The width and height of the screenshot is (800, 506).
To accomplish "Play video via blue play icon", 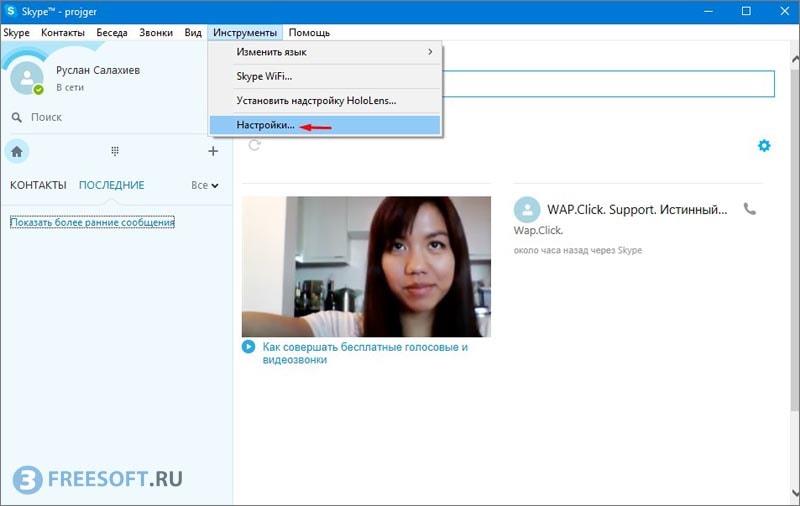I will [x=248, y=347].
